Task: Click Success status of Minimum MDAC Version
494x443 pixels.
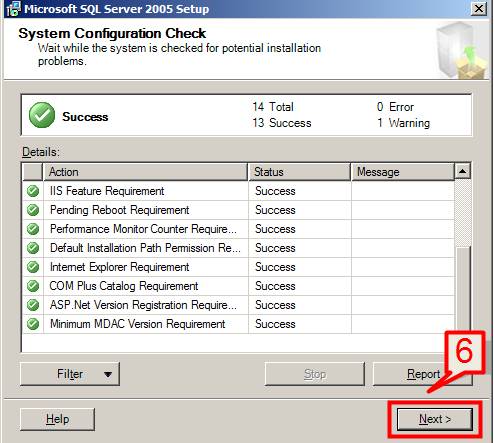Action: [x=275, y=324]
